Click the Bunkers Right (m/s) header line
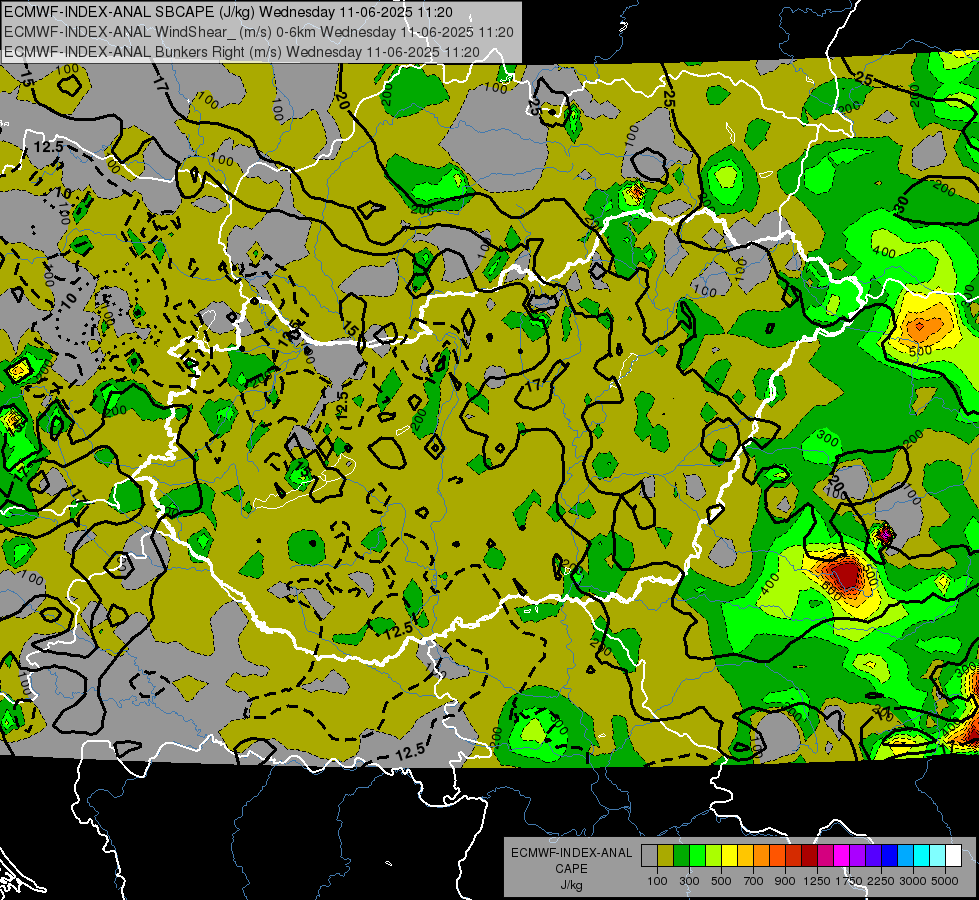 point(242,52)
